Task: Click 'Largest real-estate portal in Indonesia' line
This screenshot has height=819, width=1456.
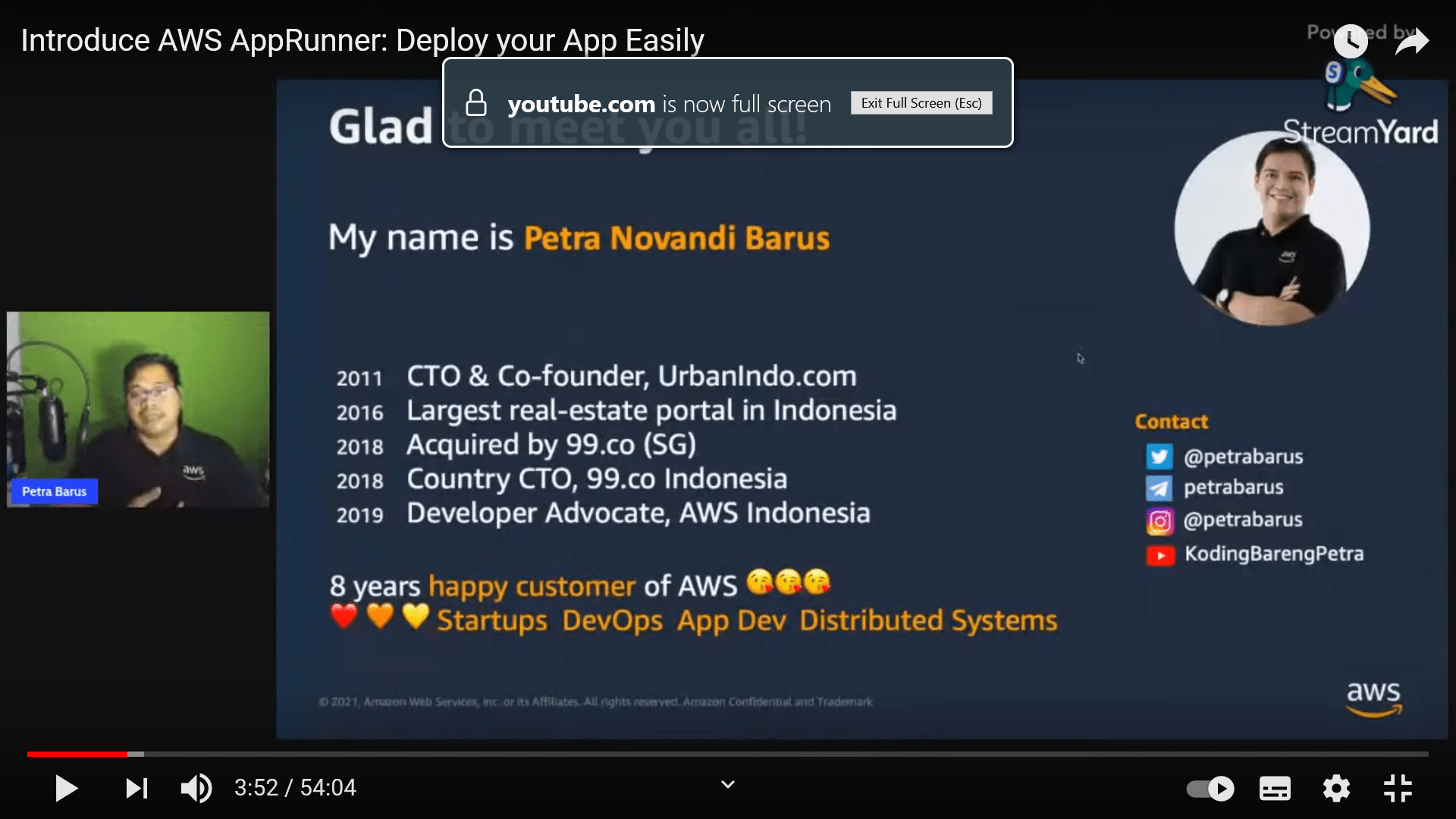Action: click(651, 410)
